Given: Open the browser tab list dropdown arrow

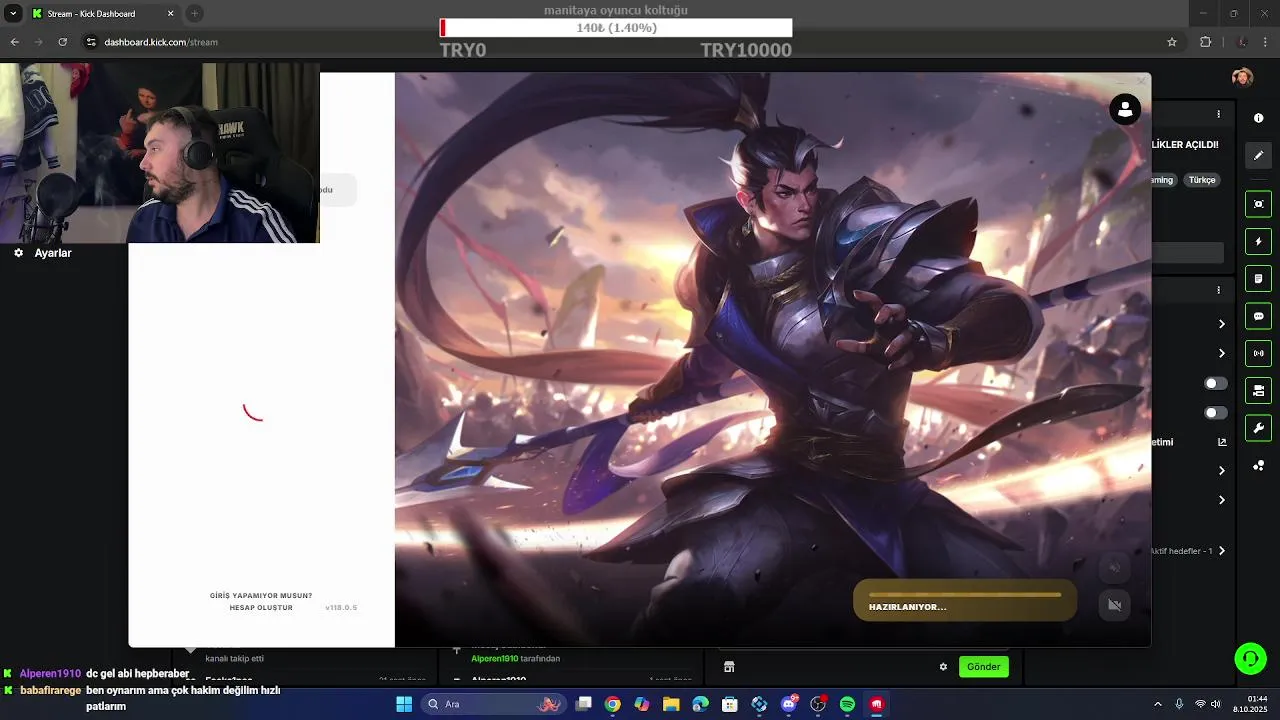Looking at the screenshot, I should pyautogui.click(x=13, y=14).
